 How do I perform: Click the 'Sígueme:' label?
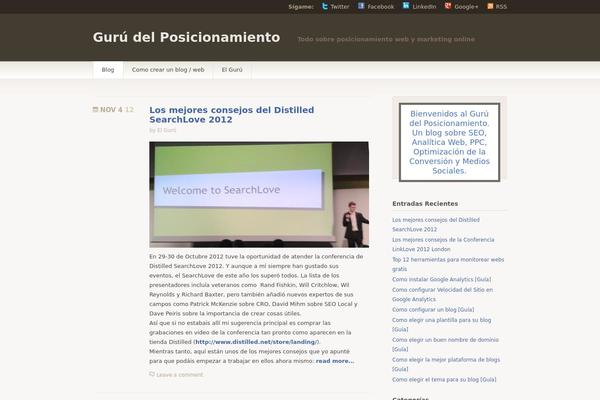tap(301, 7)
